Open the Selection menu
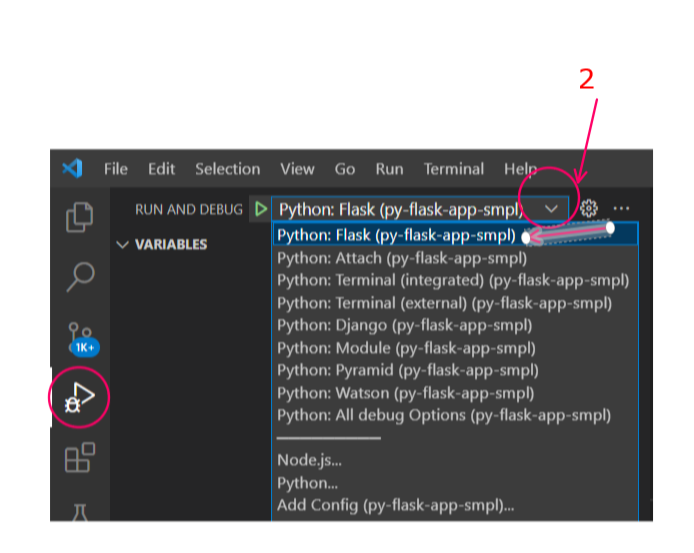 coord(227,169)
